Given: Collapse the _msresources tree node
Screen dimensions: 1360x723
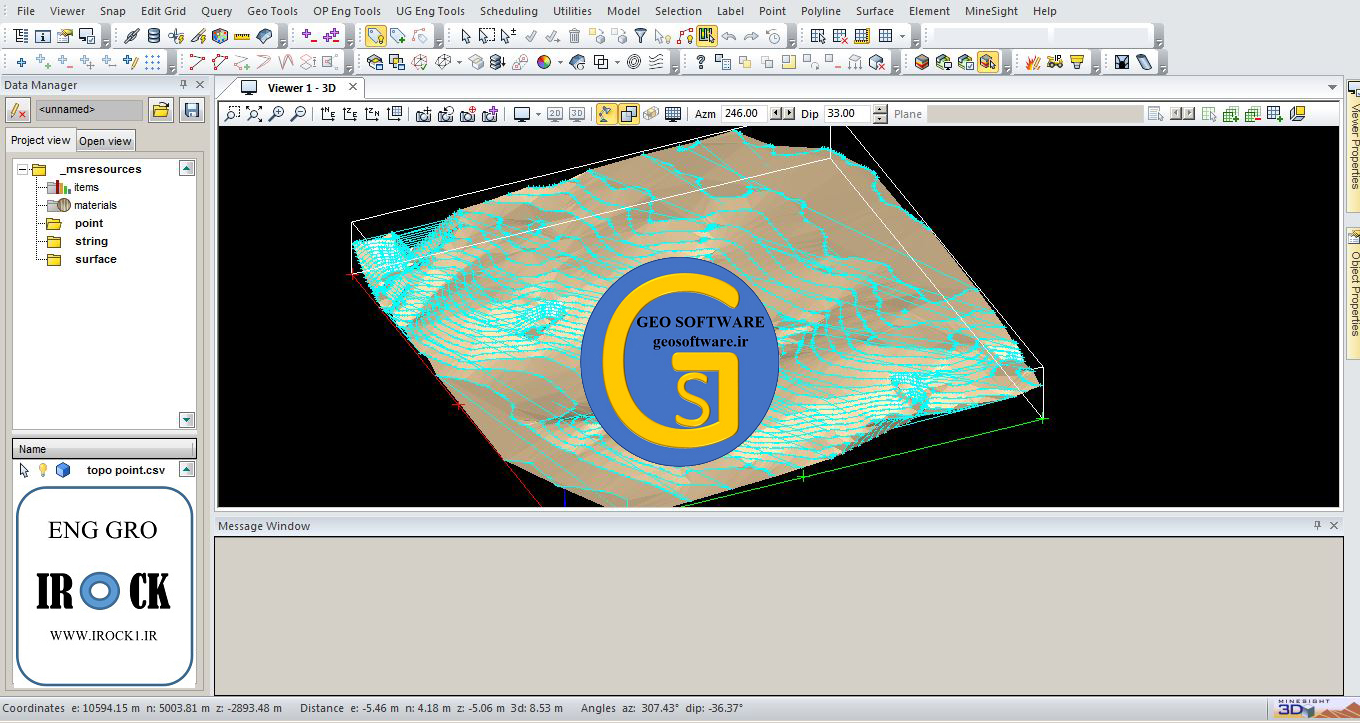Looking at the screenshot, I should [22, 169].
